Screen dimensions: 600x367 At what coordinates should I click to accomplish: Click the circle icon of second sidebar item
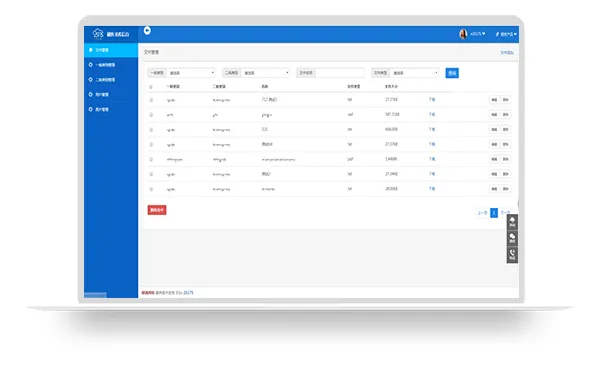(x=91, y=65)
